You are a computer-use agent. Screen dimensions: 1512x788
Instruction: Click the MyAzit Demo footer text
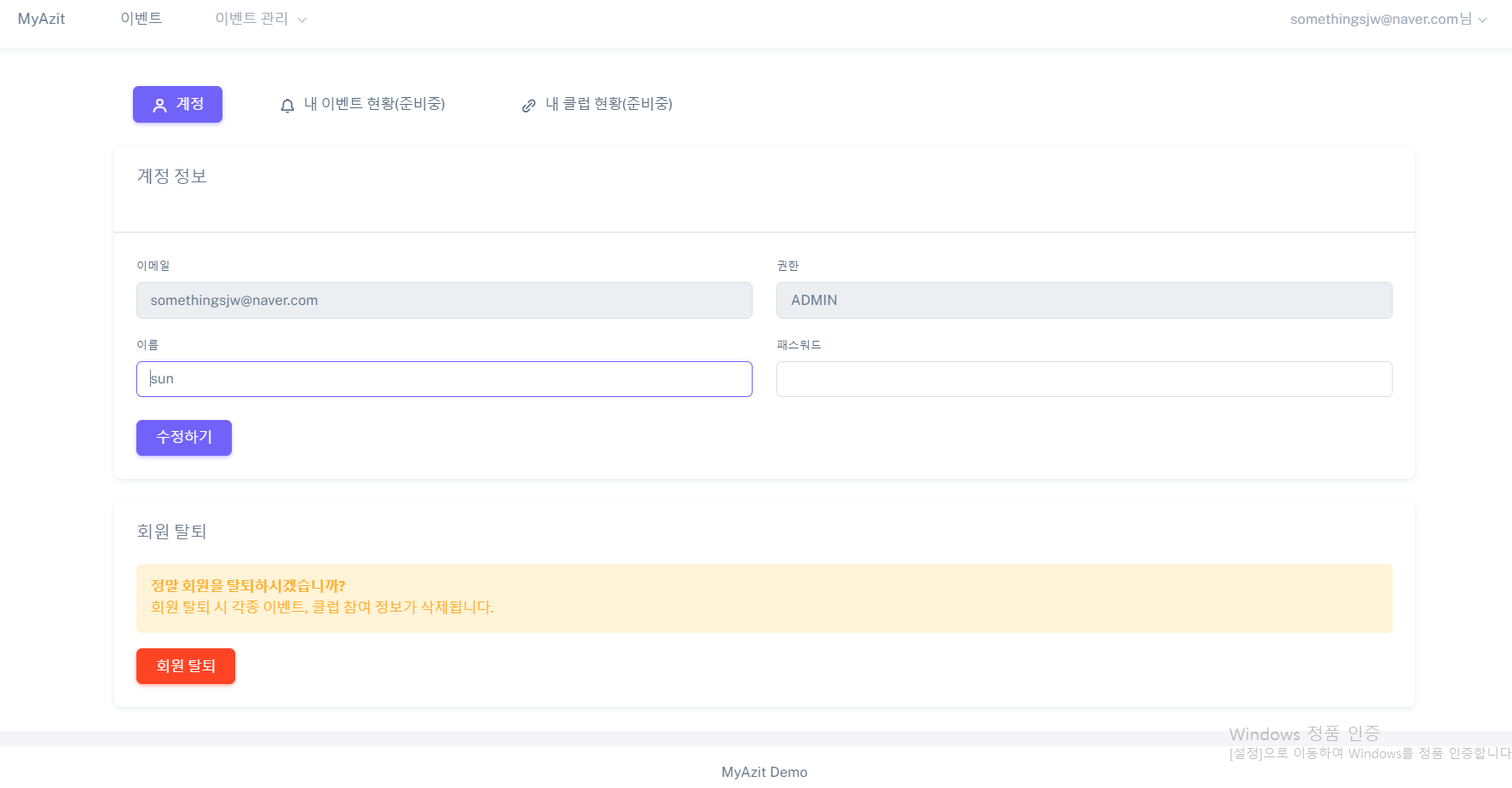coord(764,772)
